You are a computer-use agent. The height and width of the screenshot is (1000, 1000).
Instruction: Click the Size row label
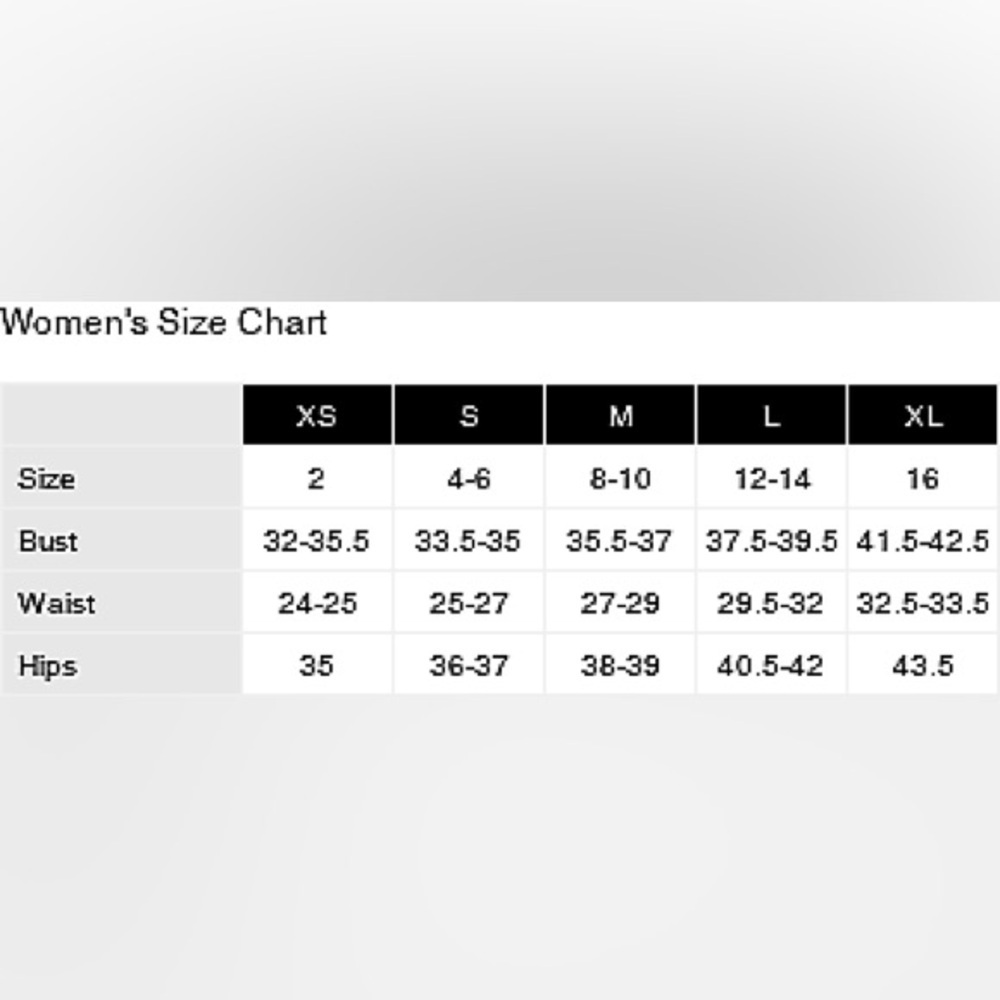click(46, 479)
